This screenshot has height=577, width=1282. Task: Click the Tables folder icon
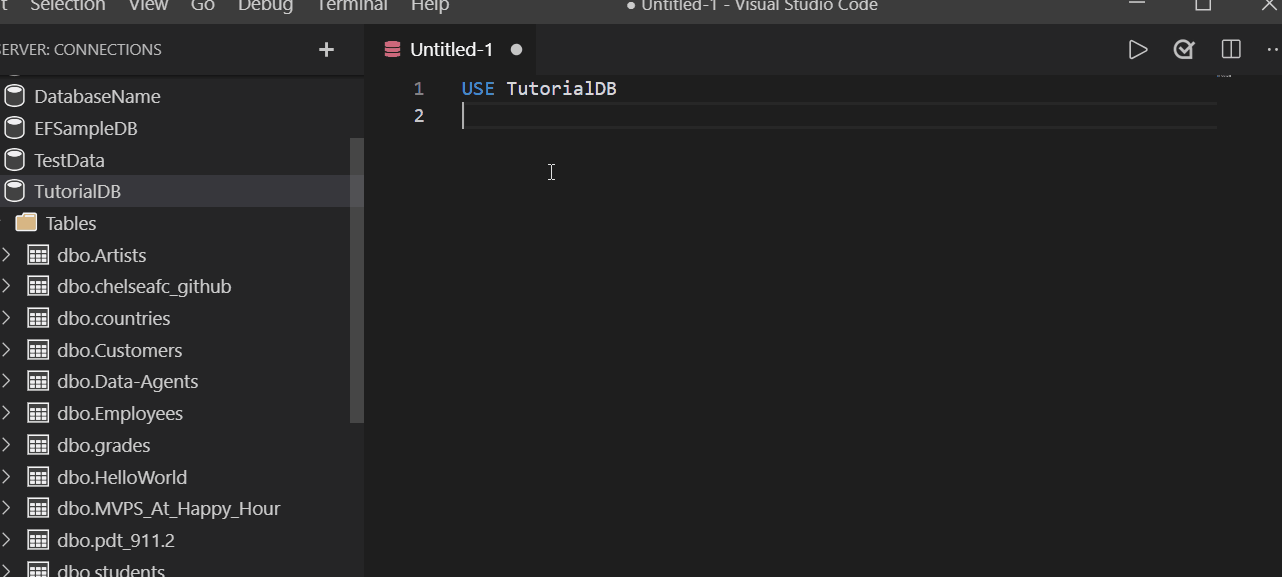tap(26, 222)
